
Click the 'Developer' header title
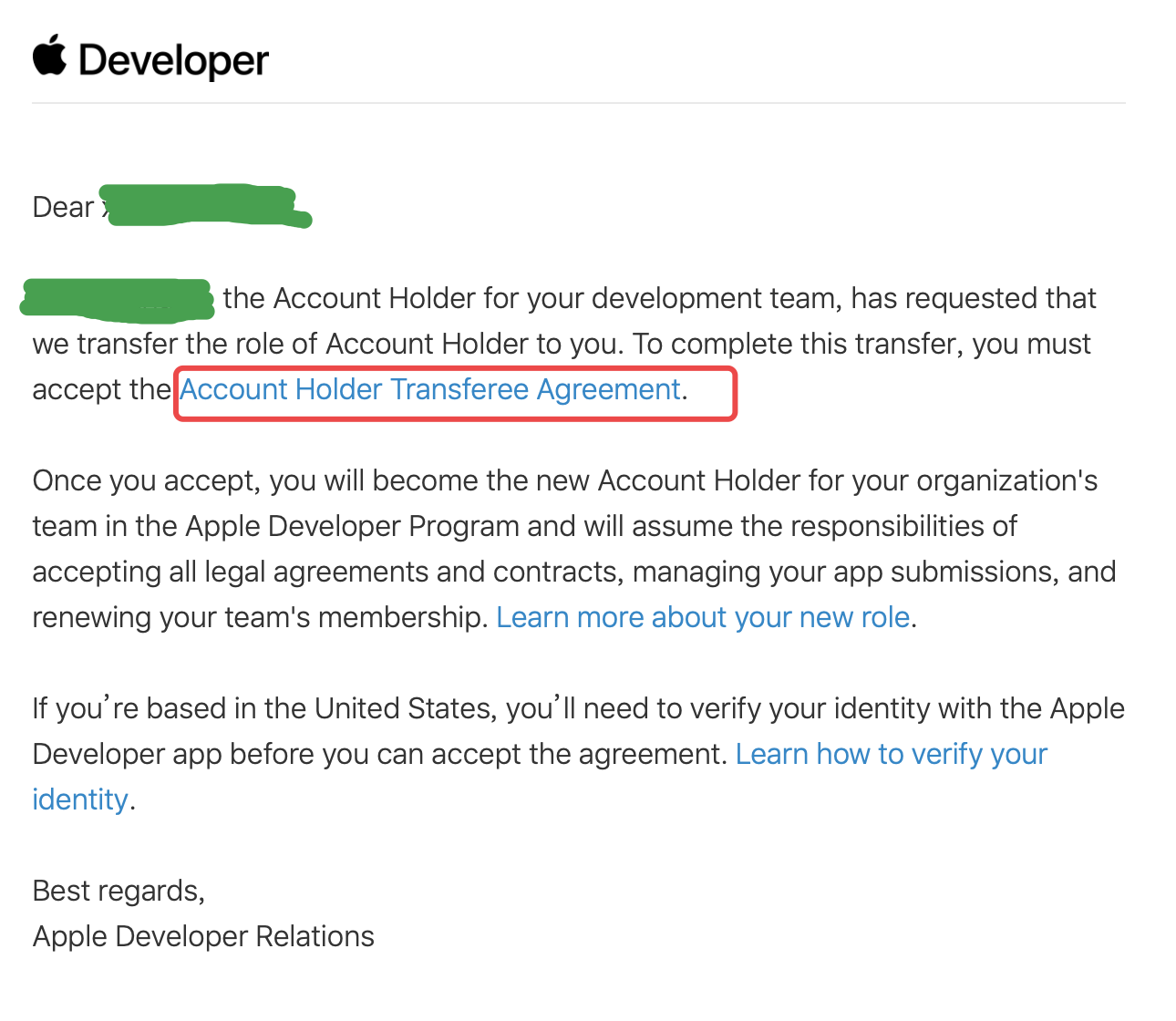173,61
